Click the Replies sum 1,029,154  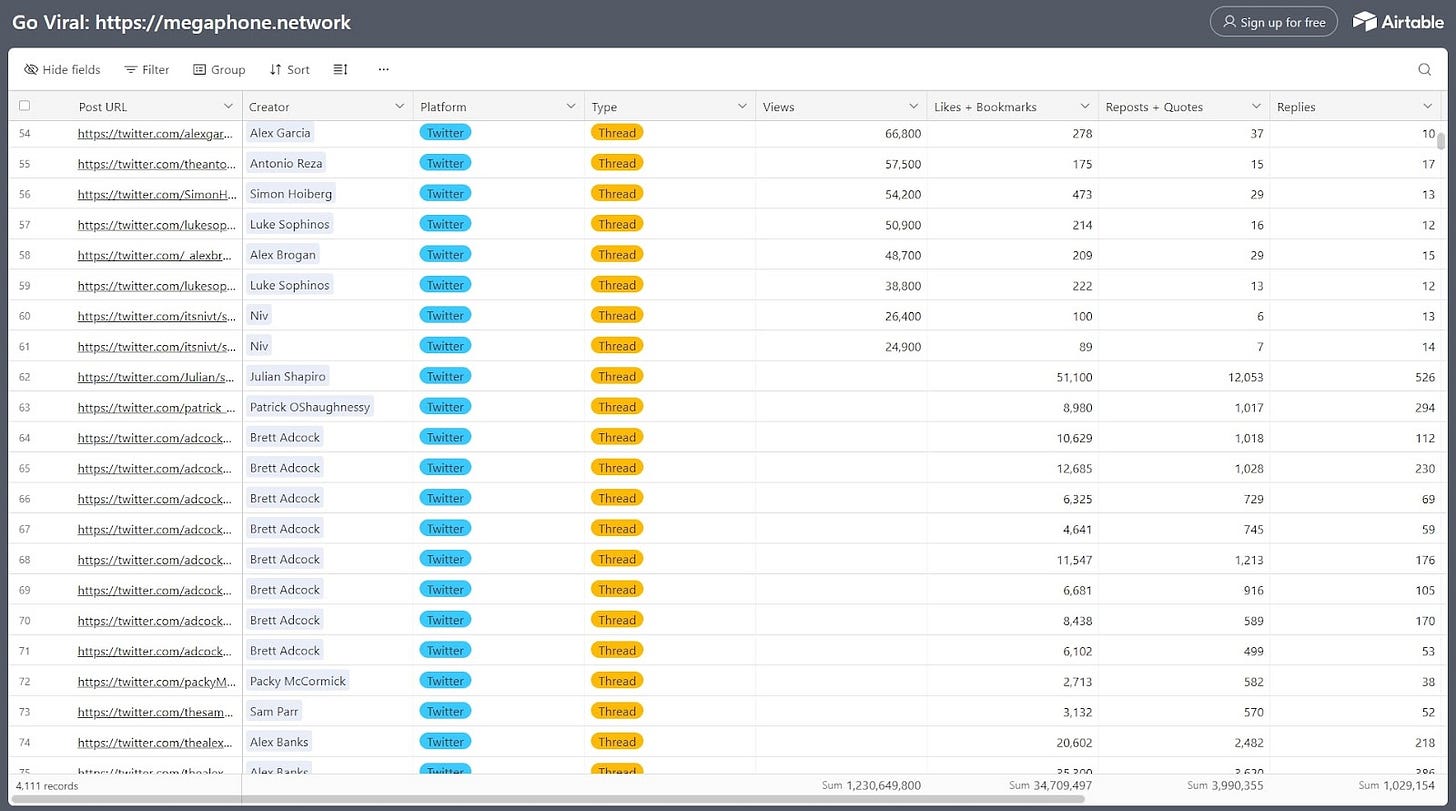tap(1397, 786)
